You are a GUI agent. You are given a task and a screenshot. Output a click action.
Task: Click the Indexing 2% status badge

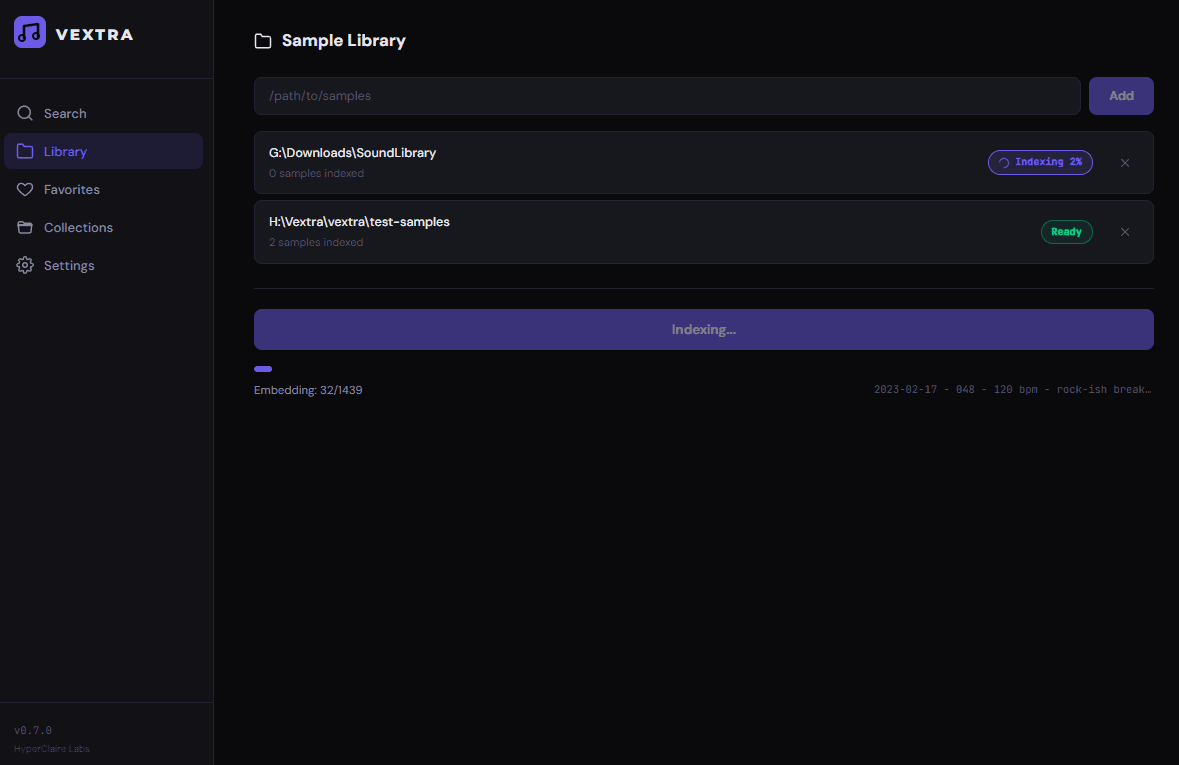point(1040,162)
